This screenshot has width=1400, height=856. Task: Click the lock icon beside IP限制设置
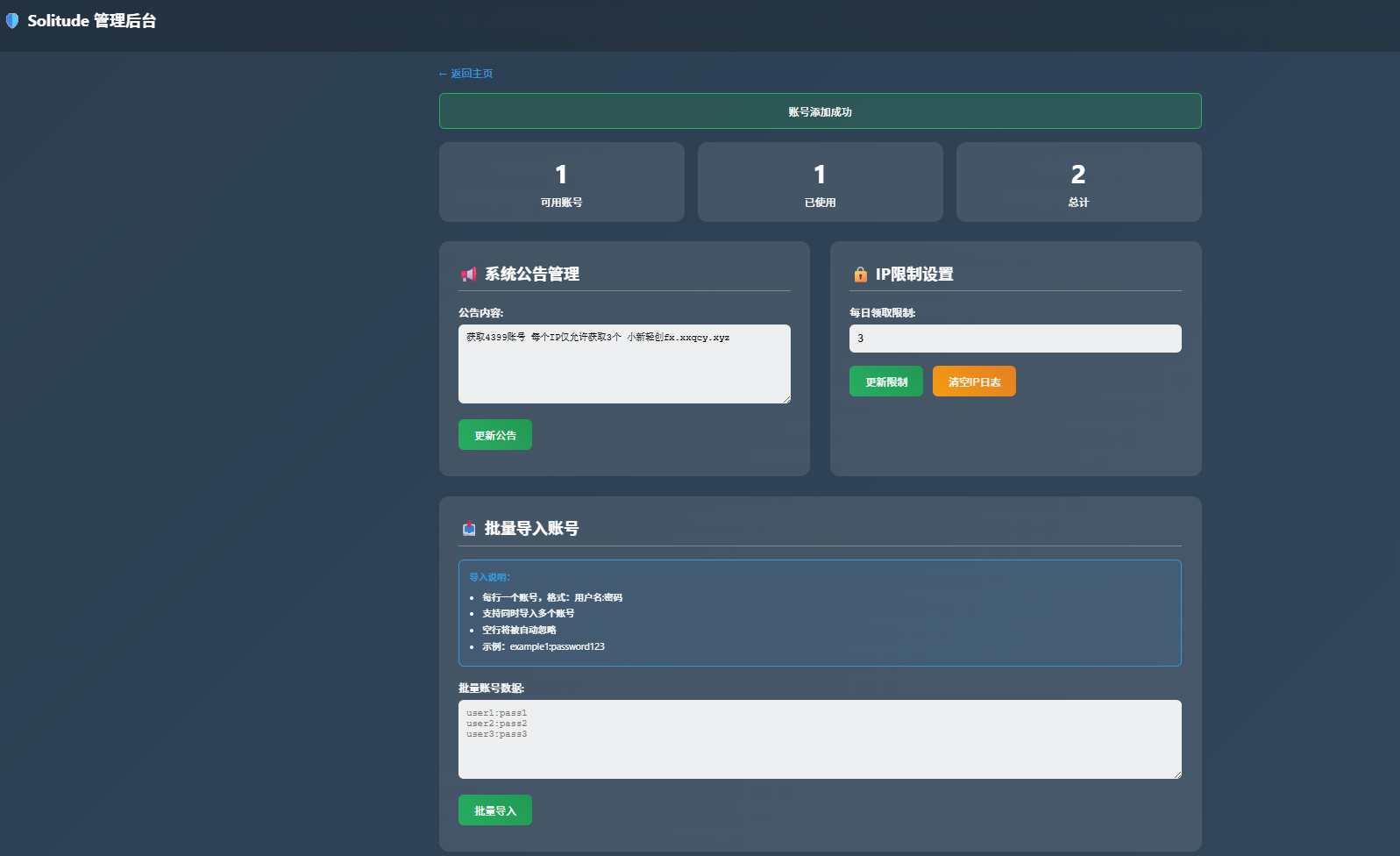pos(860,275)
